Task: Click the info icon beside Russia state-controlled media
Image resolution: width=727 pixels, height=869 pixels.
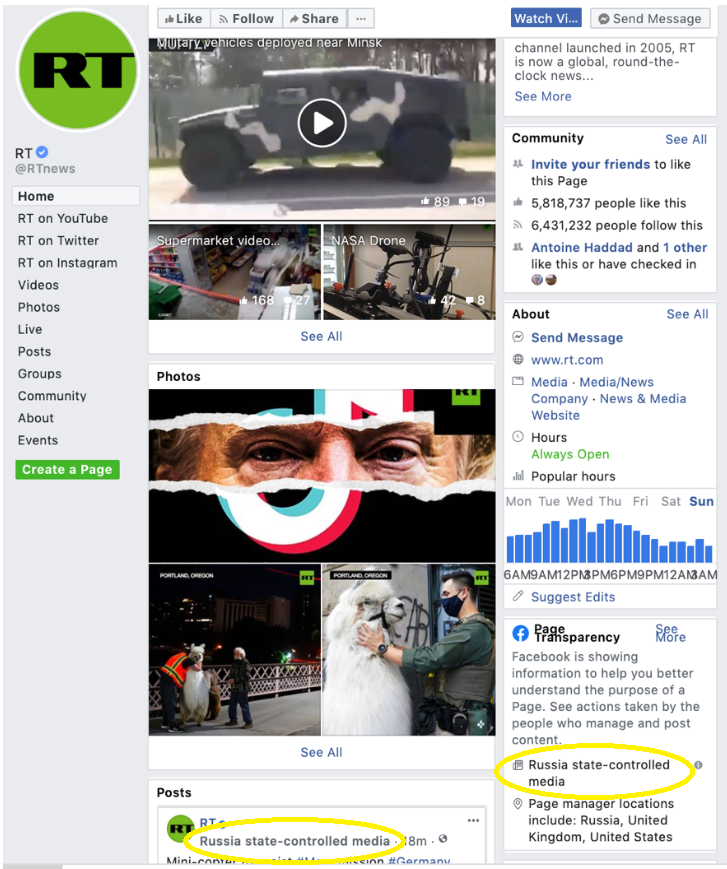Action: 698,765
